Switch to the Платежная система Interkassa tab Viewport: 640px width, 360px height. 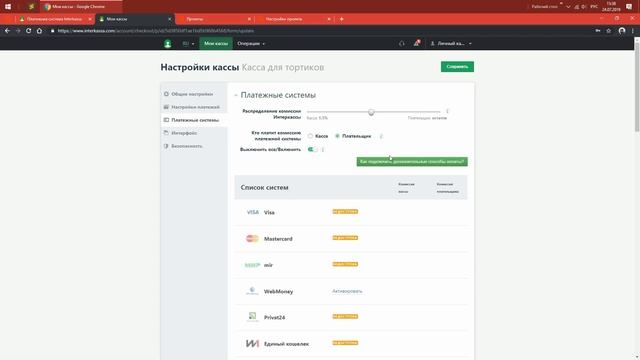pos(55,19)
